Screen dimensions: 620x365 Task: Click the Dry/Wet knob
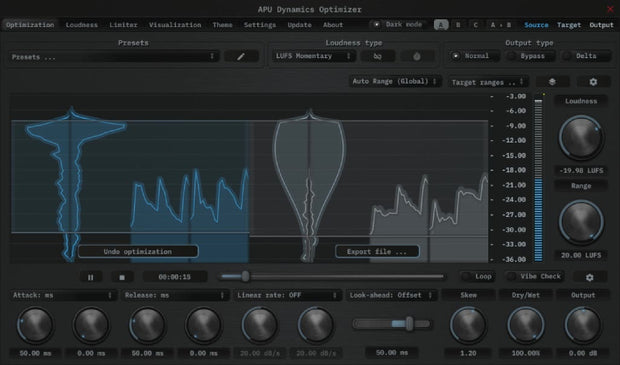(x=525, y=325)
